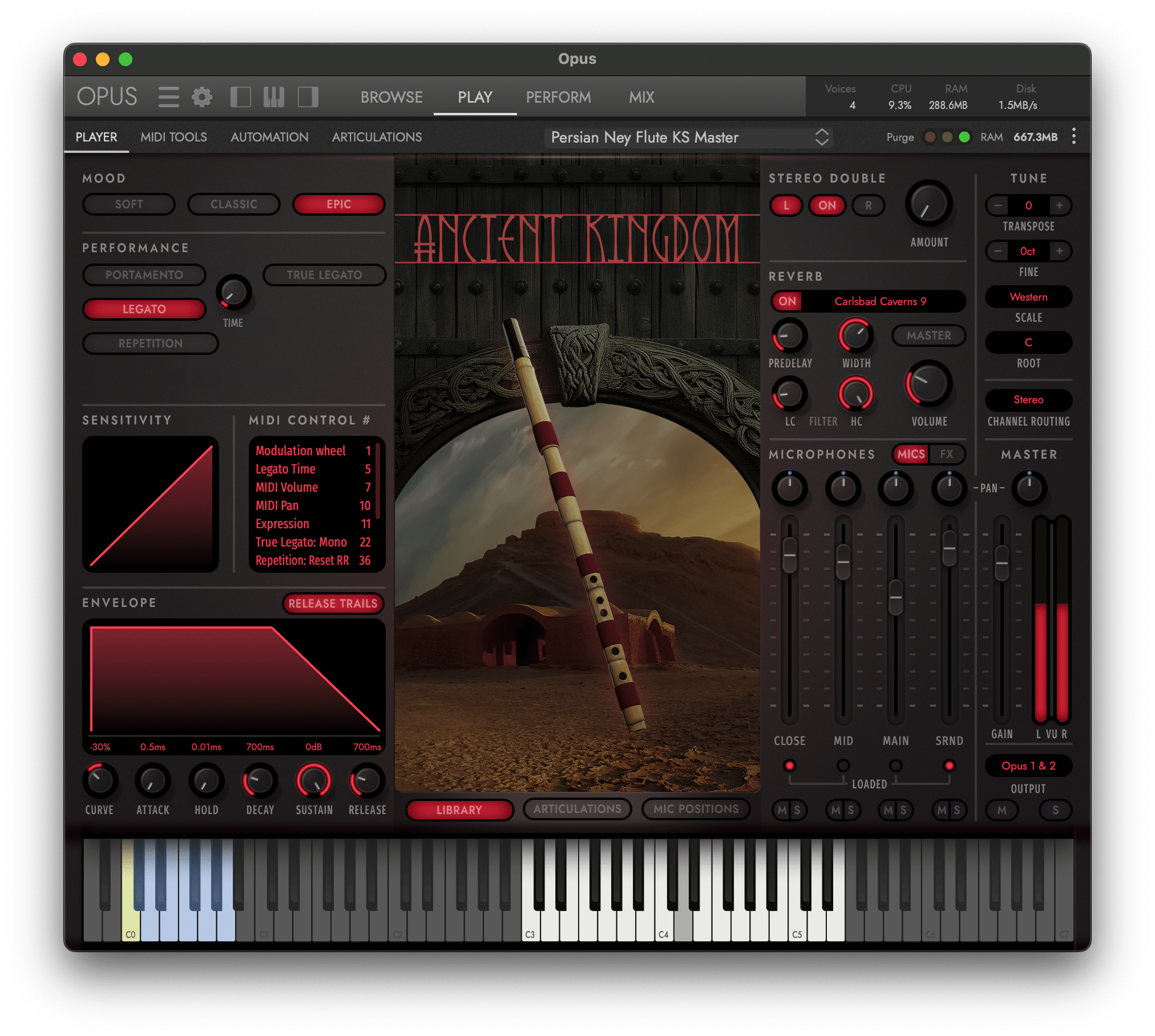Increase transpose with the plus button
The width and height of the screenshot is (1155, 1036).
coord(1059,205)
